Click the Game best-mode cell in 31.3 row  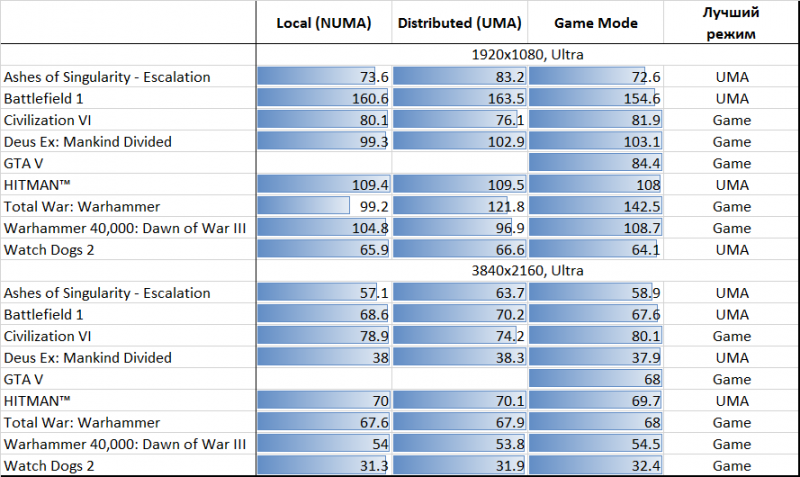[731, 465]
